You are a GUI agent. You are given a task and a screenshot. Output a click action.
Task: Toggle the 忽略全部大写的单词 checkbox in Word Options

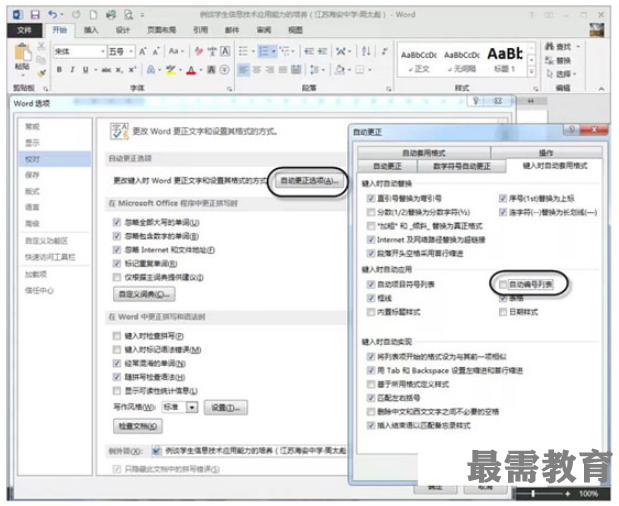(117, 223)
